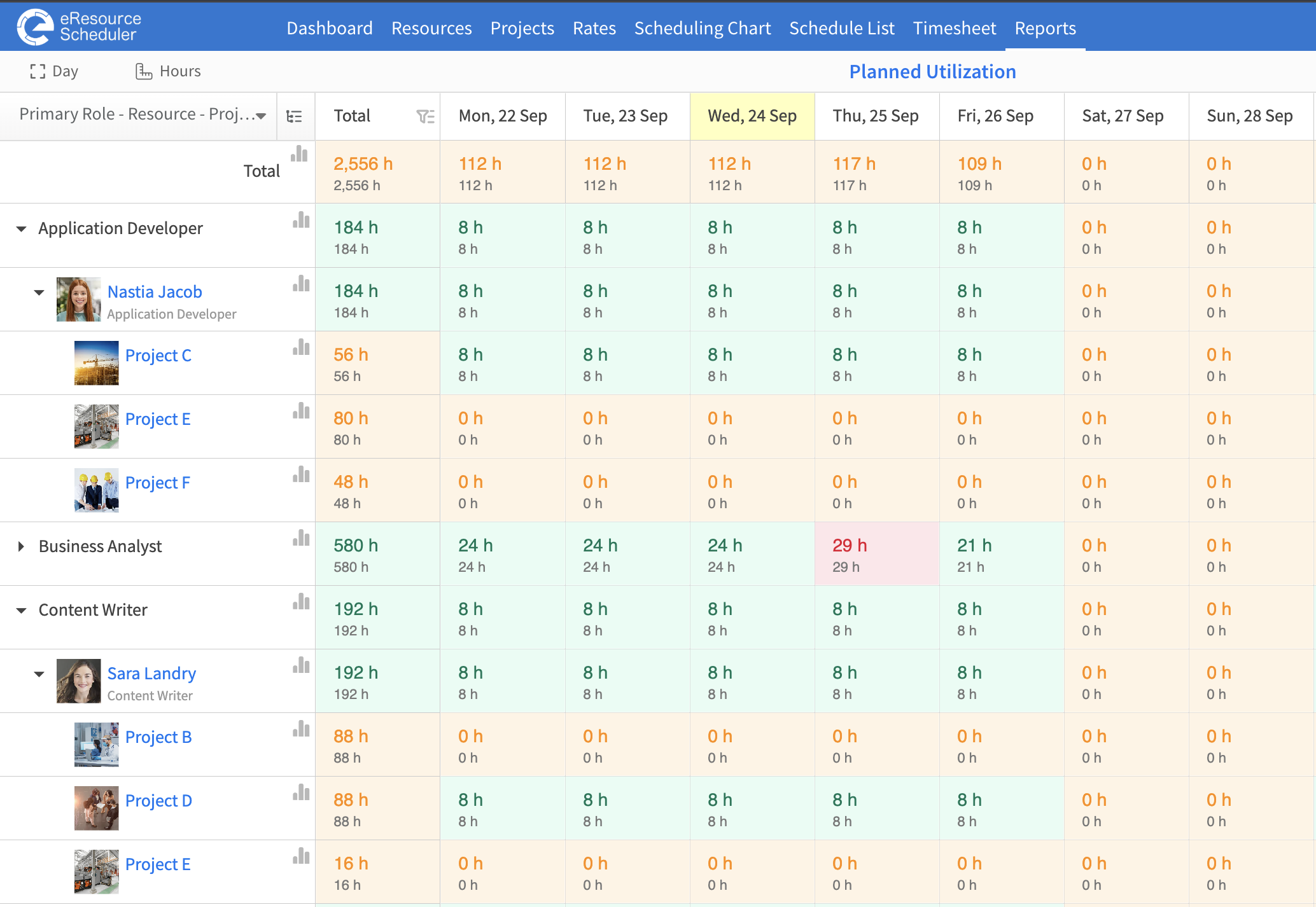Open the Primary Role - Resource grouping dropdown
The height and width of the screenshot is (907, 1316).
coord(143,114)
